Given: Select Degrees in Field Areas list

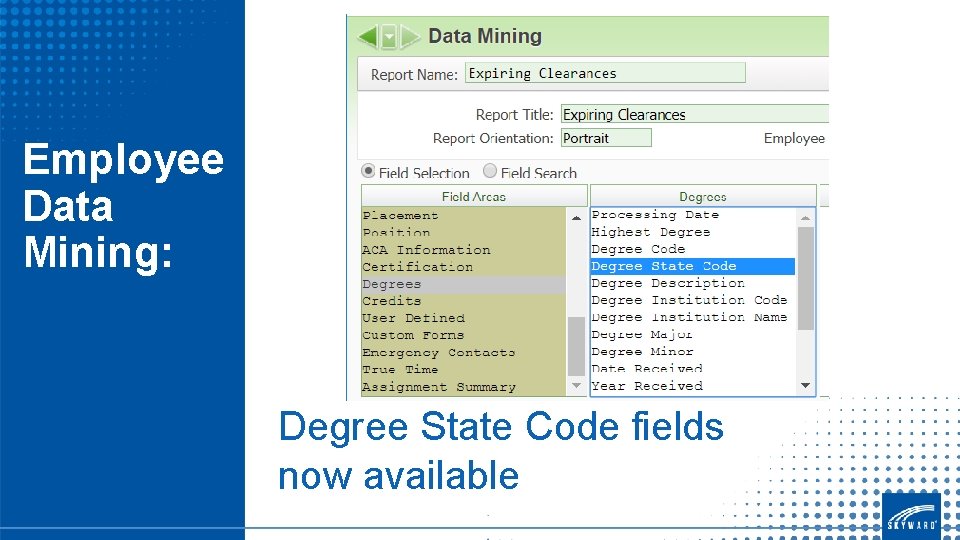Looking at the screenshot, I should pyautogui.click(x=463, y=284).
